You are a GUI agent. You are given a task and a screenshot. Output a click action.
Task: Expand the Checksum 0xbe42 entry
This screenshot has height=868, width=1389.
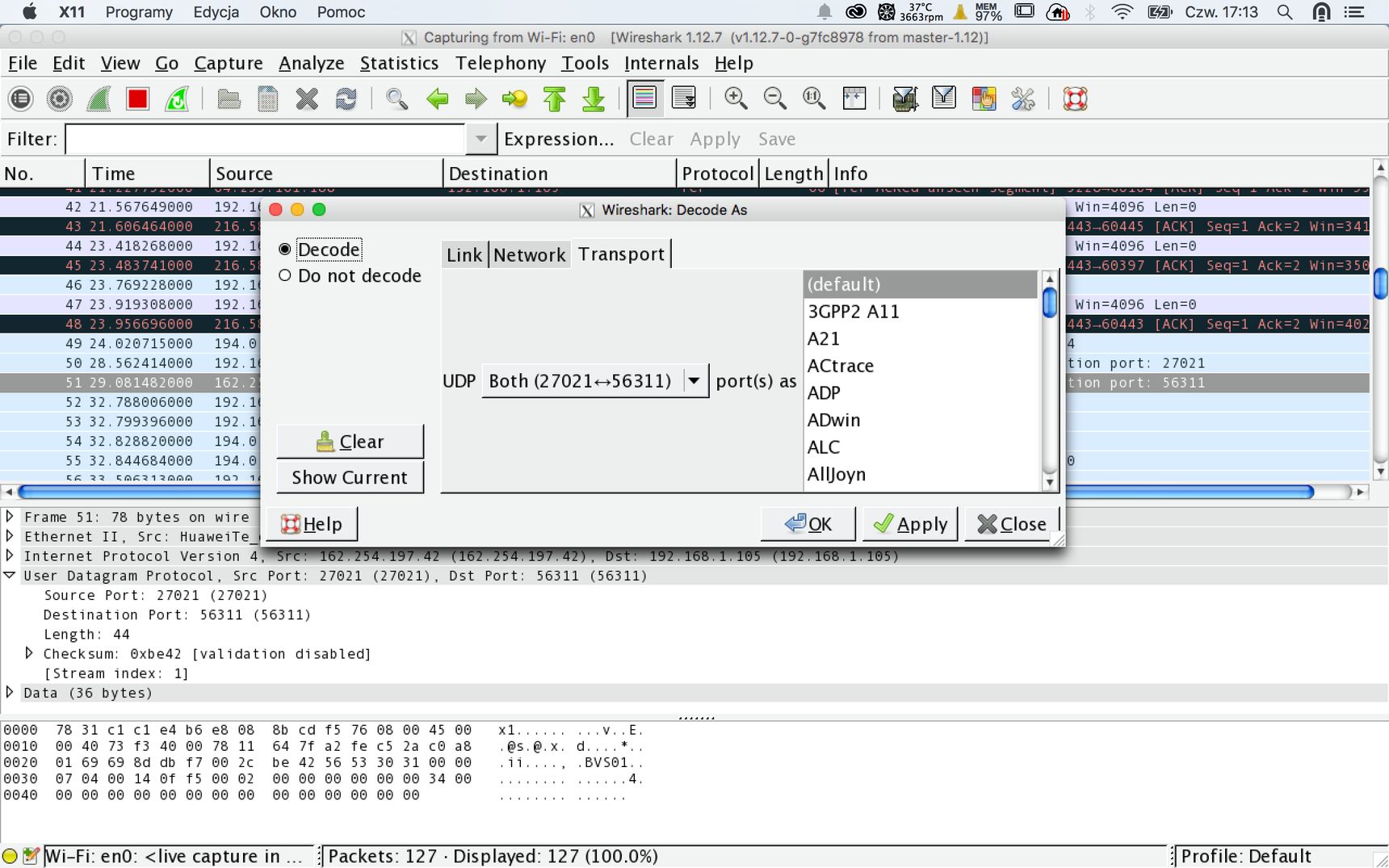29,652
